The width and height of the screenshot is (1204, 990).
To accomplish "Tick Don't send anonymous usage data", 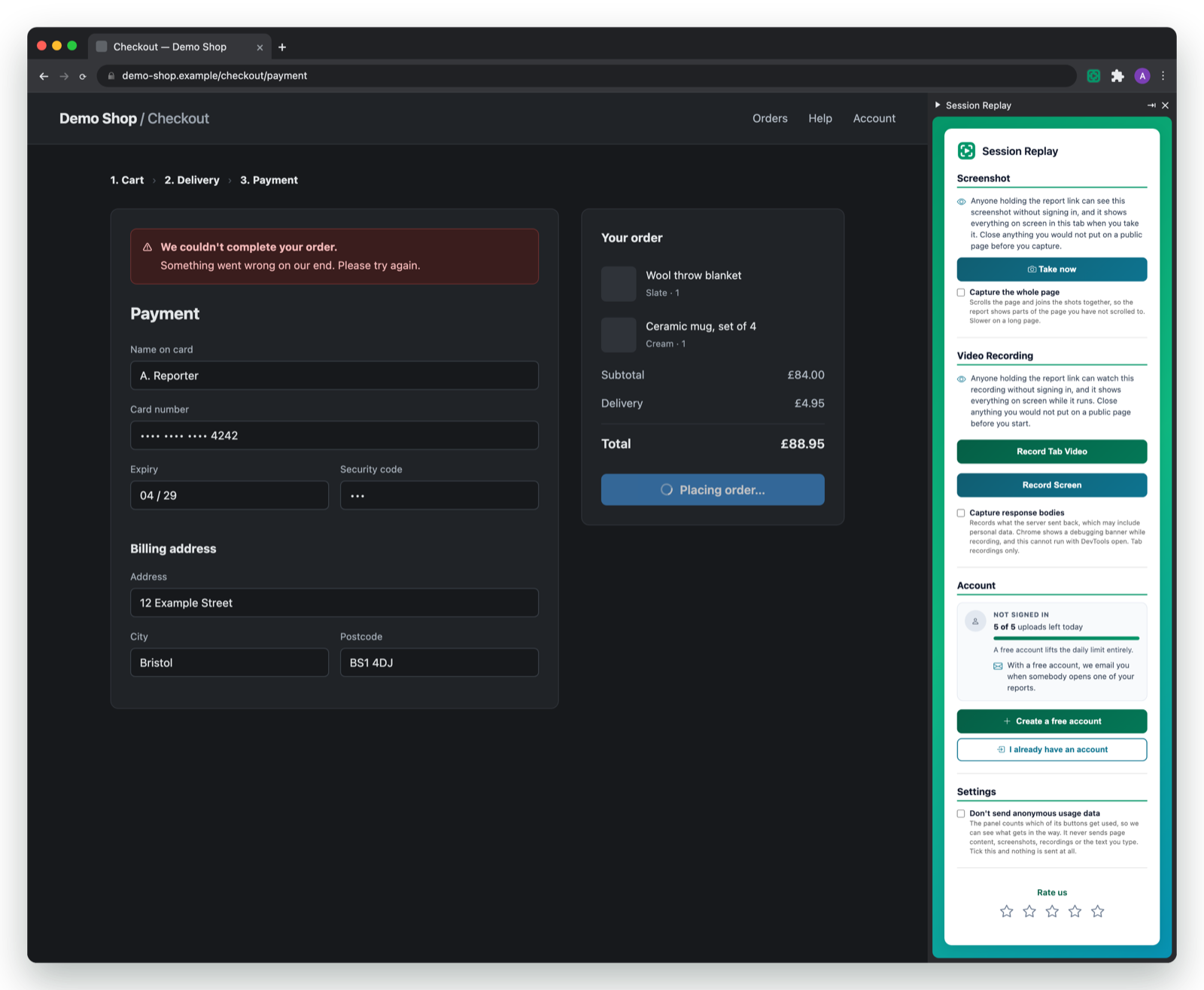I will 961,814.
